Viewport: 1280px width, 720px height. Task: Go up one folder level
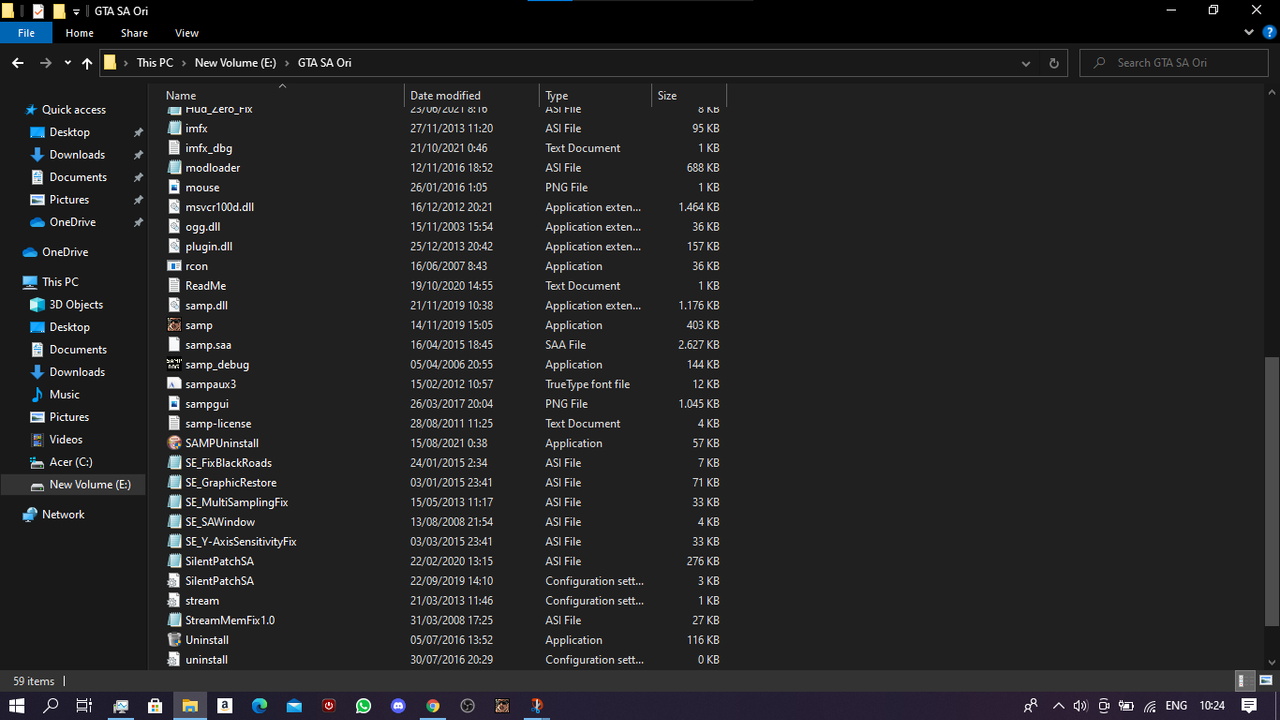87,63
